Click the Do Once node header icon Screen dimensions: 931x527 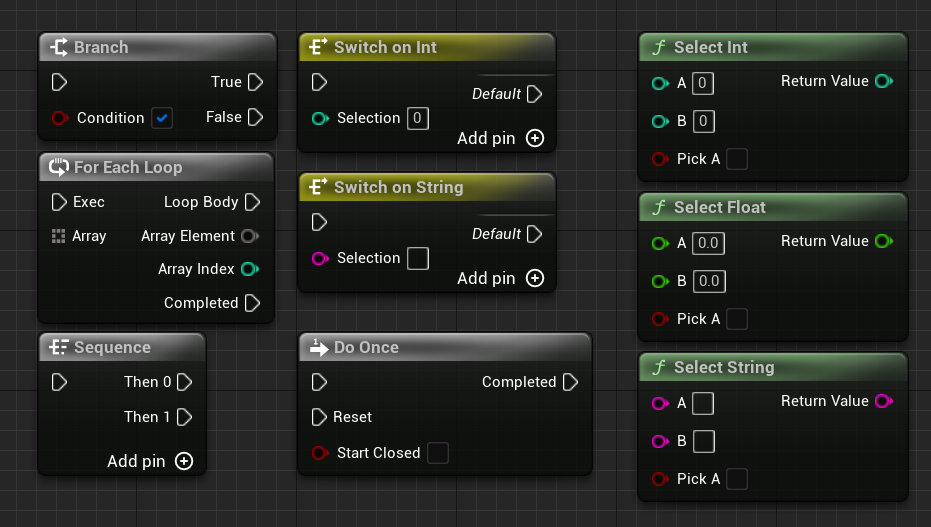319,347
